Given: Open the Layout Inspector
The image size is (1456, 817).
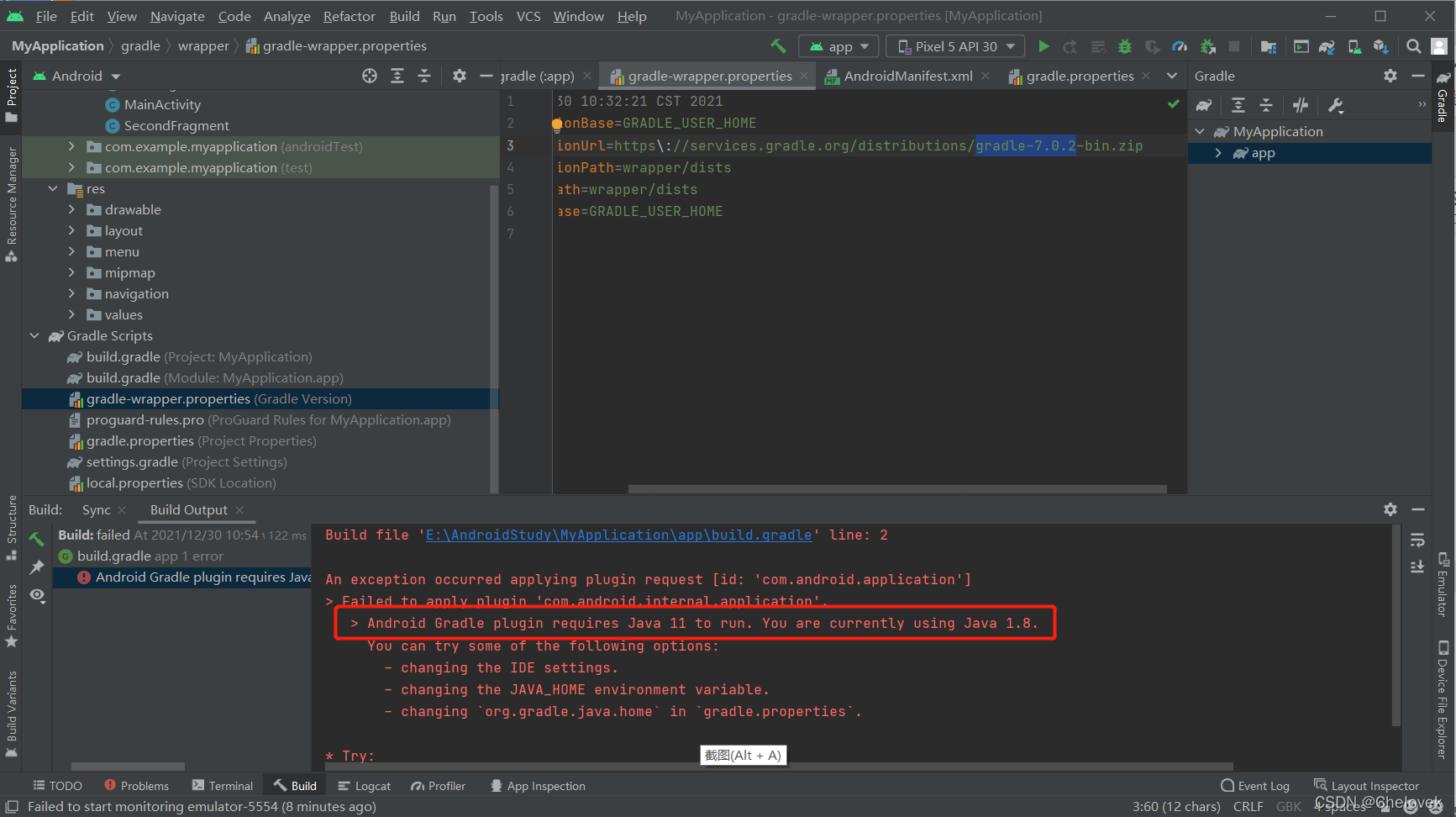Looking at the screenshot, I should coord(1366,786).
